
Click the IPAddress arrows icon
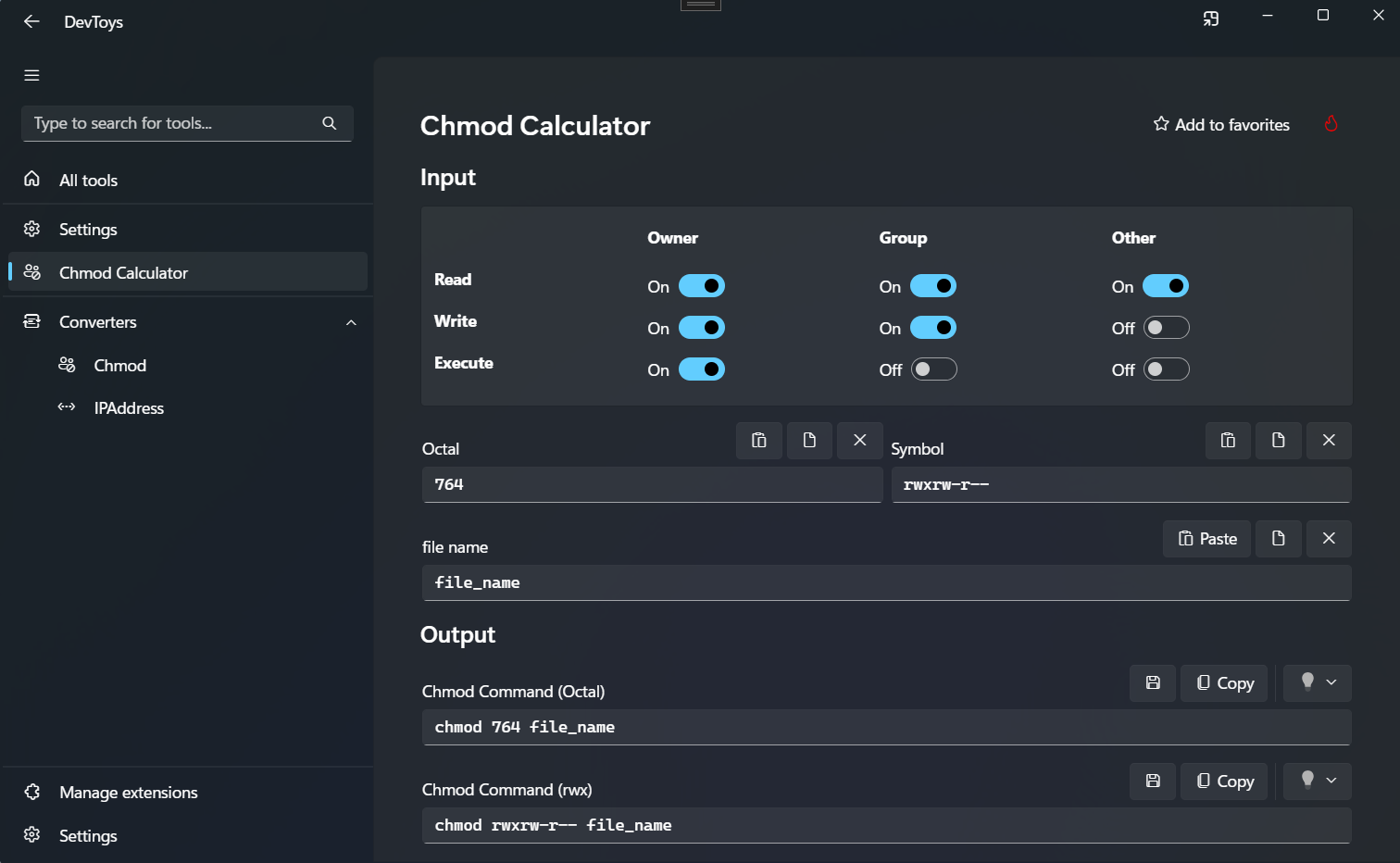tap(67, 406)
